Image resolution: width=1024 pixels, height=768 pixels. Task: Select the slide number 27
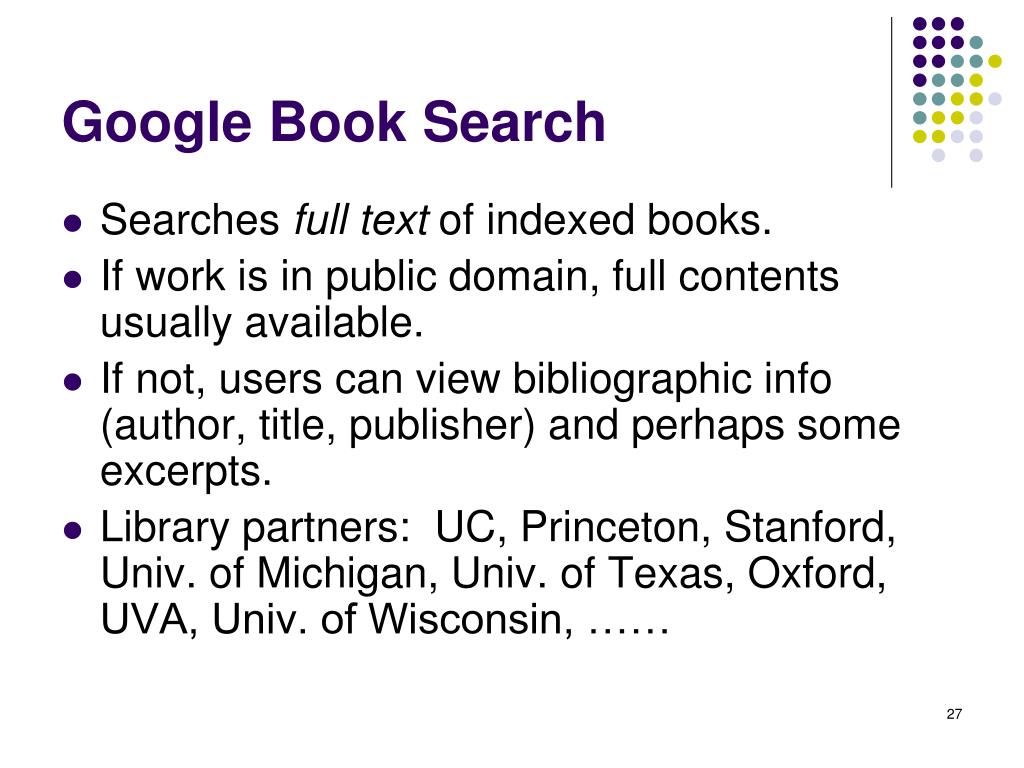coord(954,714)
